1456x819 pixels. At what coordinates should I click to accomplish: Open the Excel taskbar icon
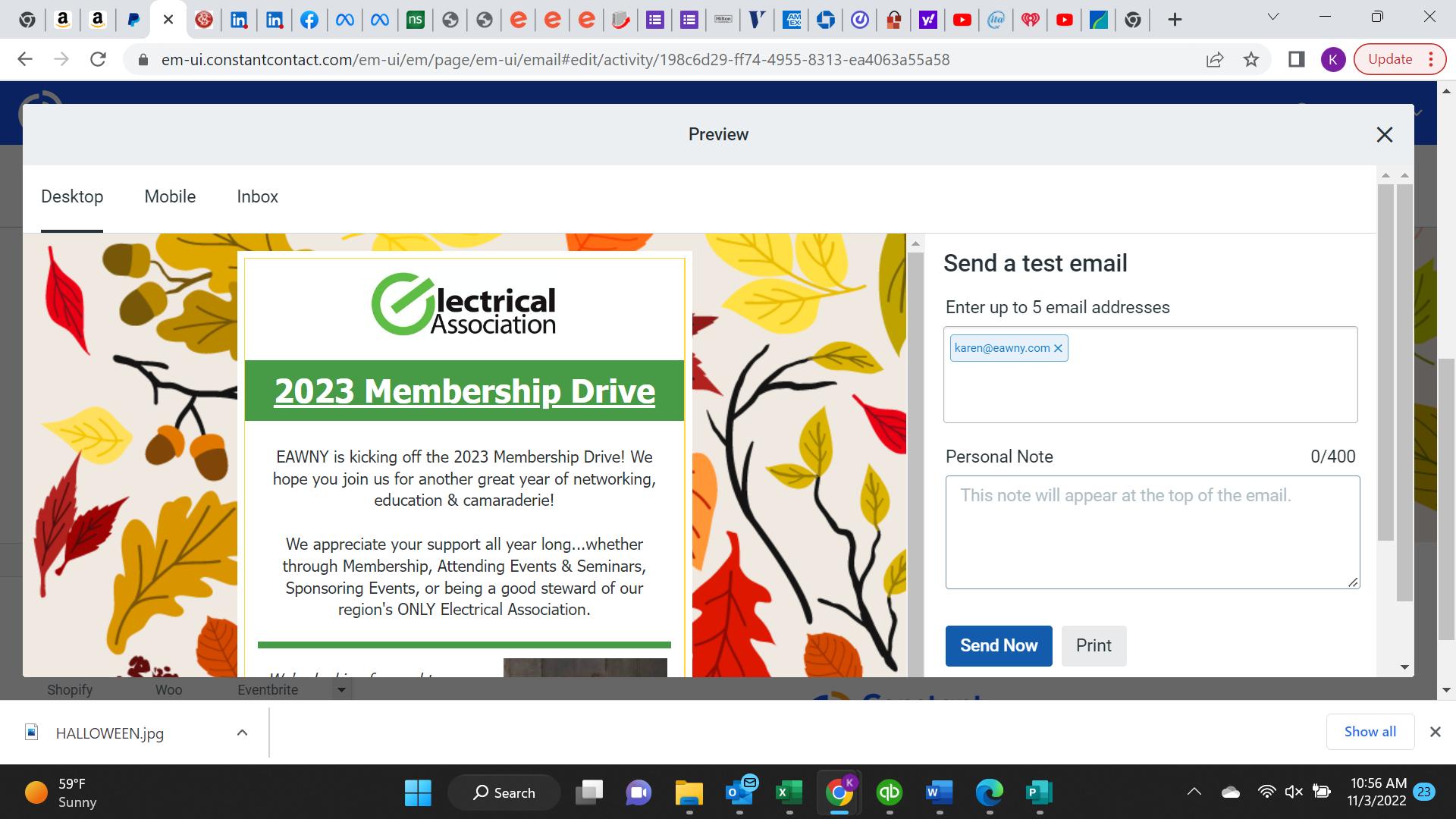[789, 792]
